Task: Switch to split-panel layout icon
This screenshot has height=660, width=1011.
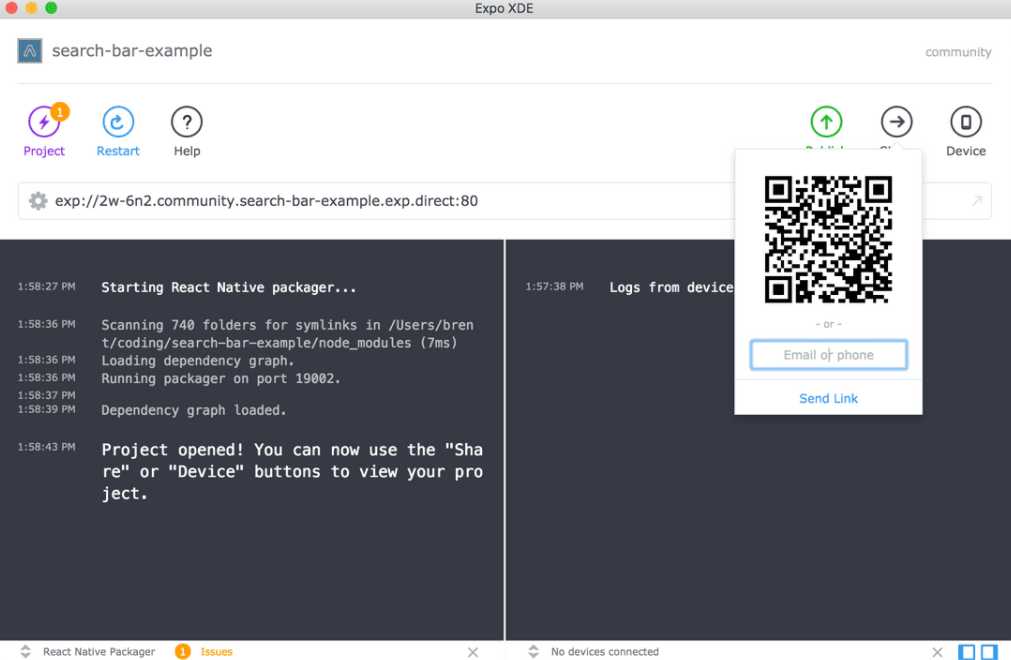Action: pos(989,652)
